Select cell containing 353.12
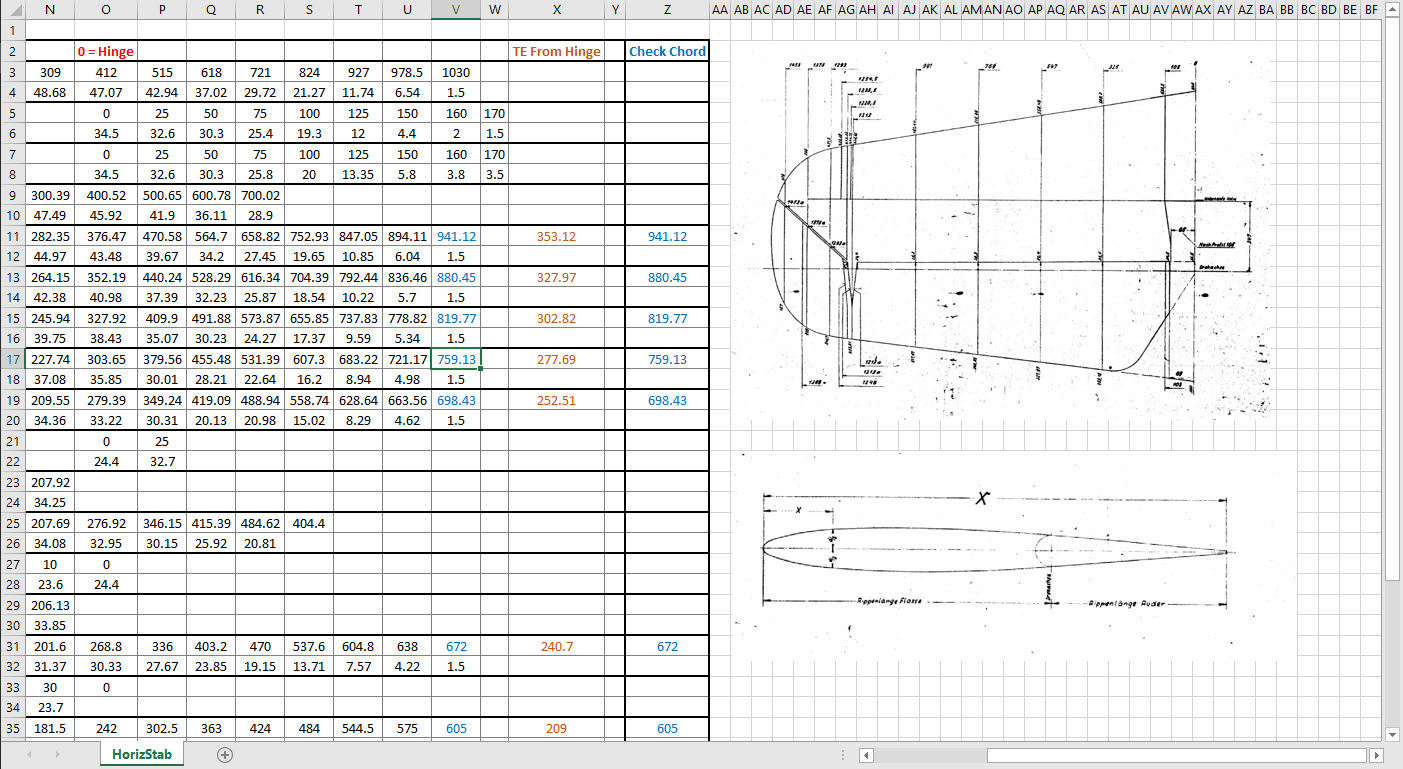This screenshot has width=1403, height=769. click(x=556, y=236)
